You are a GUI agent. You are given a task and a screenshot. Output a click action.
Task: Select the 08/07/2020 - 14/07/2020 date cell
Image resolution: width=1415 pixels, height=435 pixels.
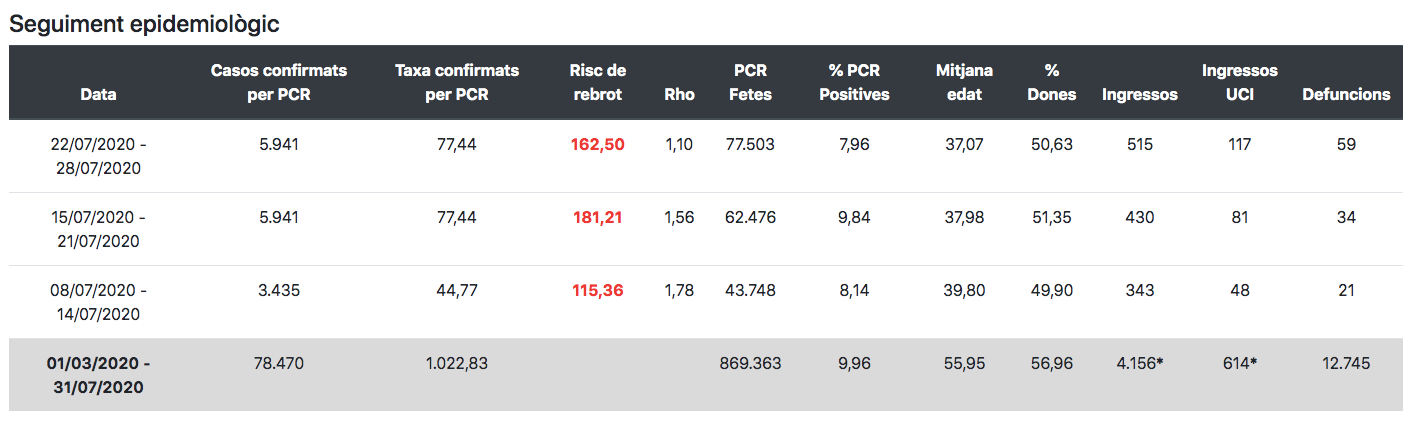point(98,302)
